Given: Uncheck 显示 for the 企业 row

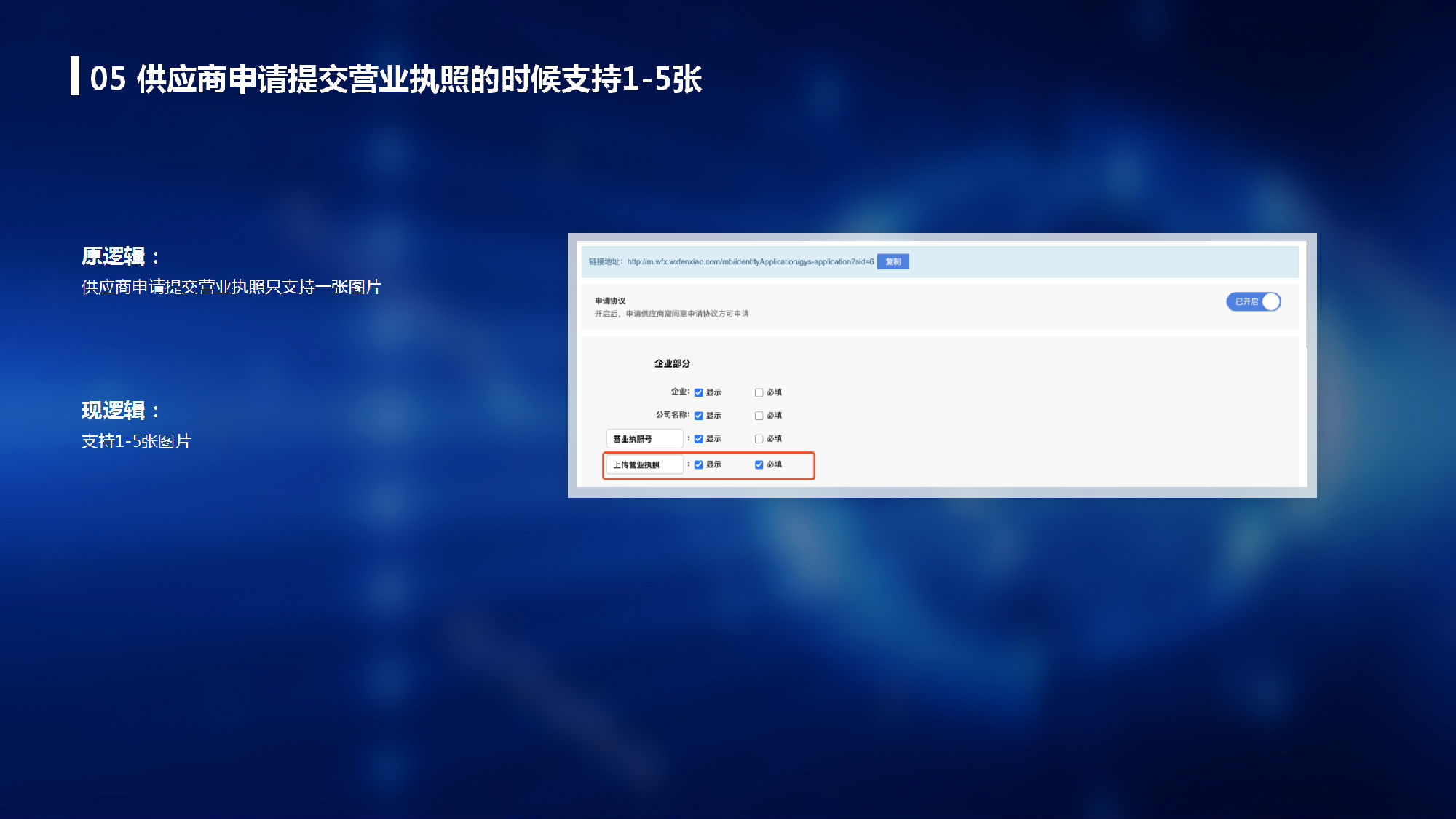Looking at the screenshot, I should click(699, 392).
